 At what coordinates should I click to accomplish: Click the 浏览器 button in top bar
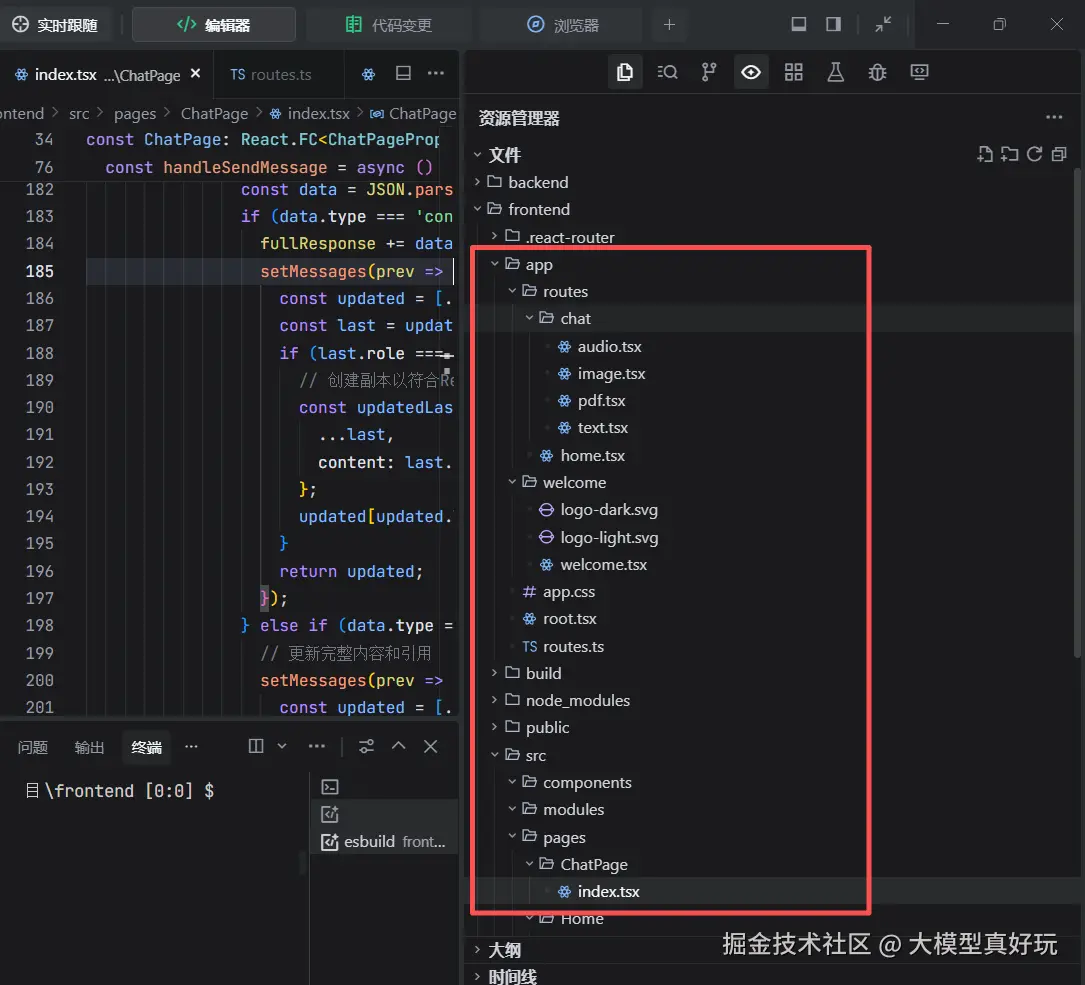564,25
